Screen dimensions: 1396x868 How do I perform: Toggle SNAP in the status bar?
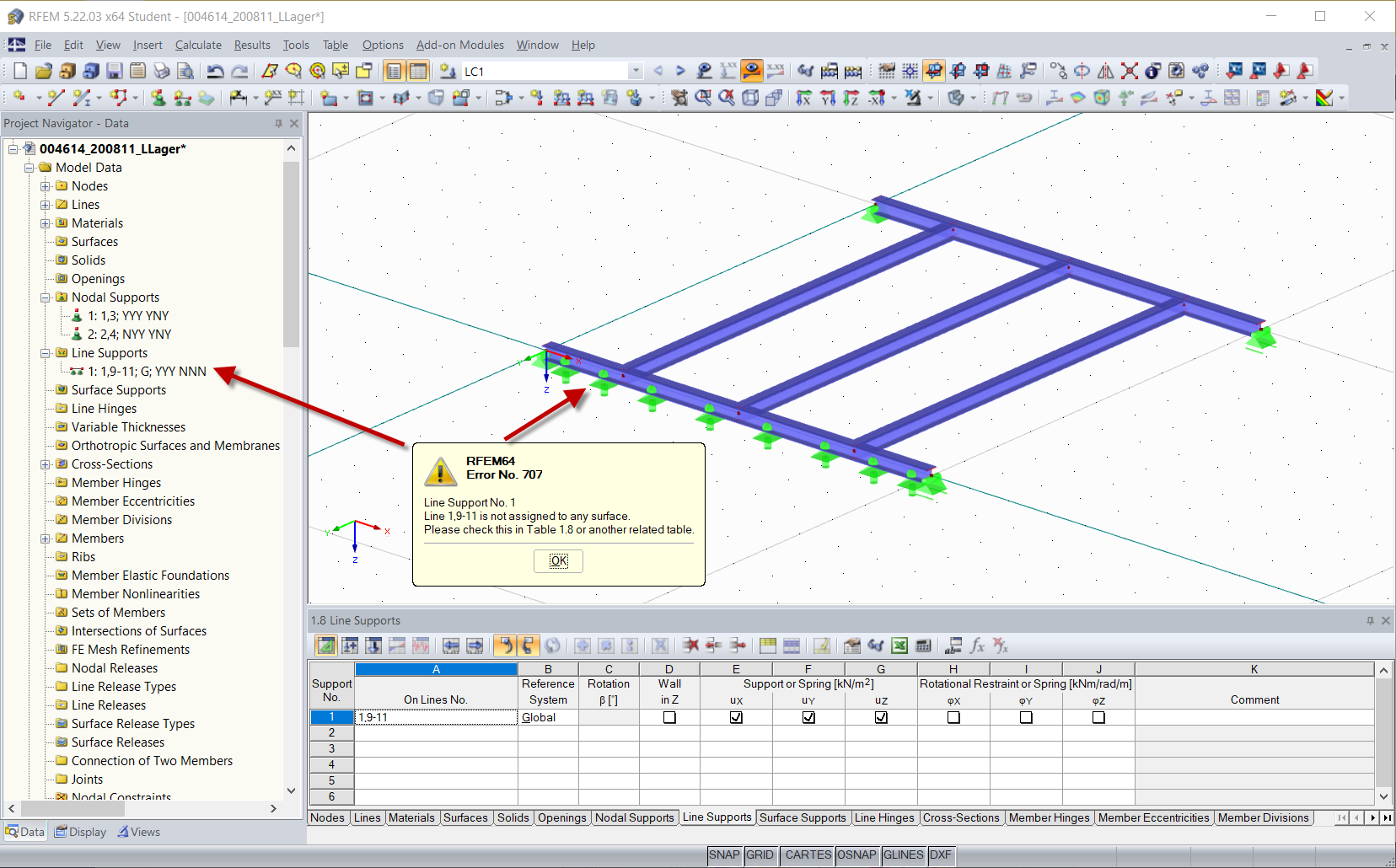click(724, 855)
